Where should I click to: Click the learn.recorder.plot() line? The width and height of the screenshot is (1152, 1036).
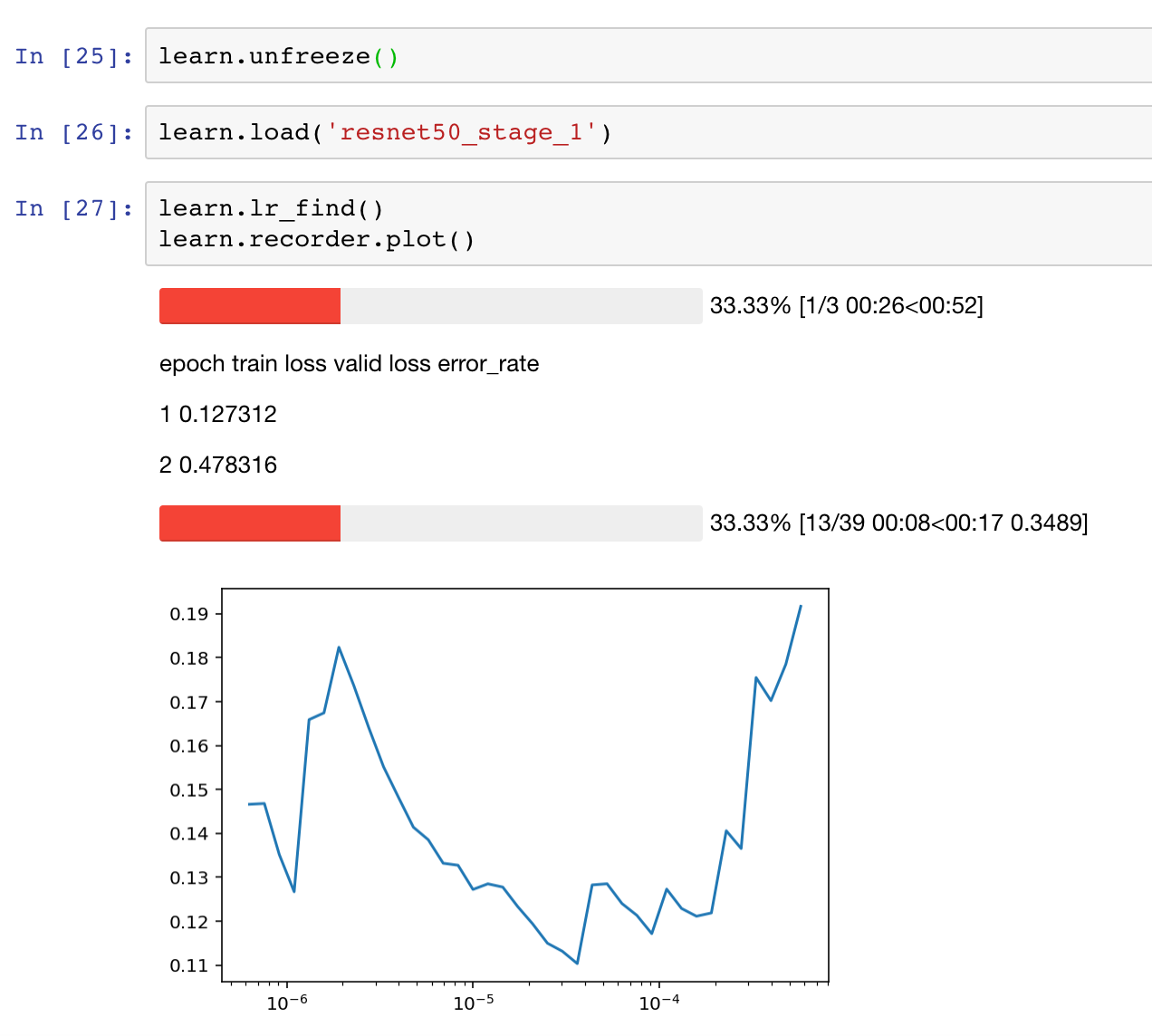317,239
